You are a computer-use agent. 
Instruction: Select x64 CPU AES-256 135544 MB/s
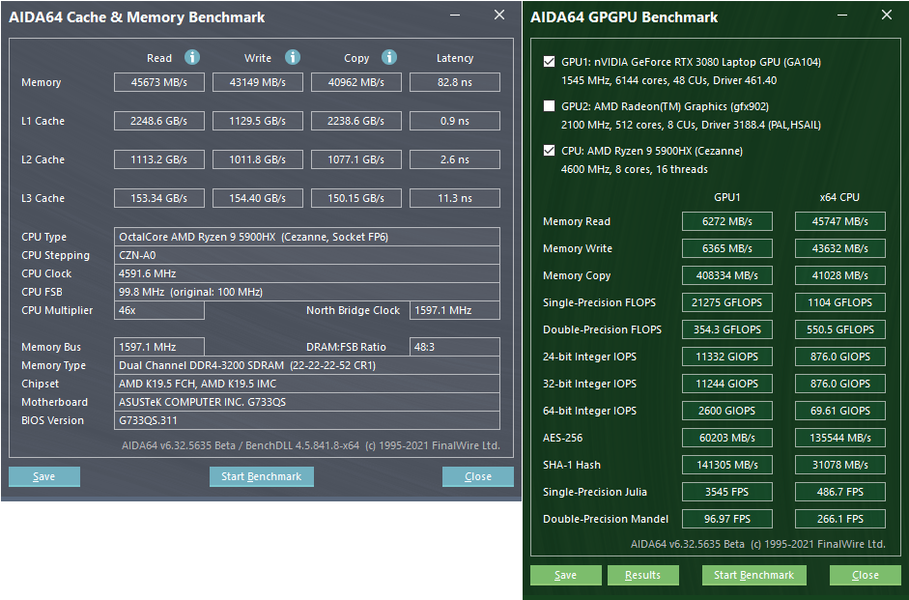pyautogui.click(x=840, y=438)
